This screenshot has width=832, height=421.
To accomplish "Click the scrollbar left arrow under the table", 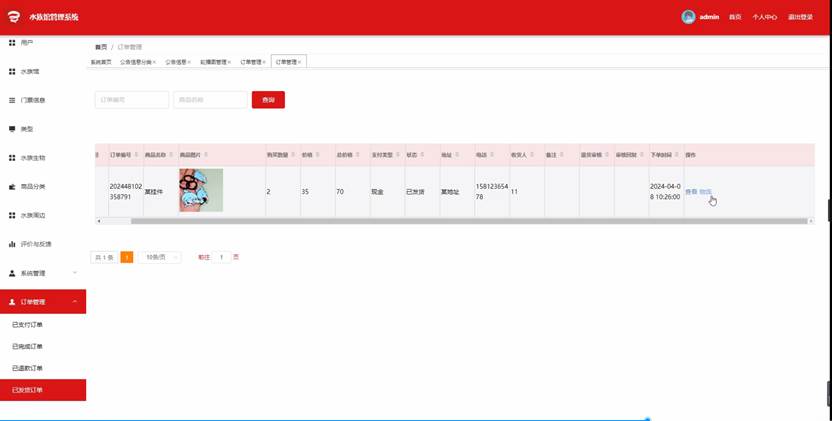I will click(x=98, y=221).
